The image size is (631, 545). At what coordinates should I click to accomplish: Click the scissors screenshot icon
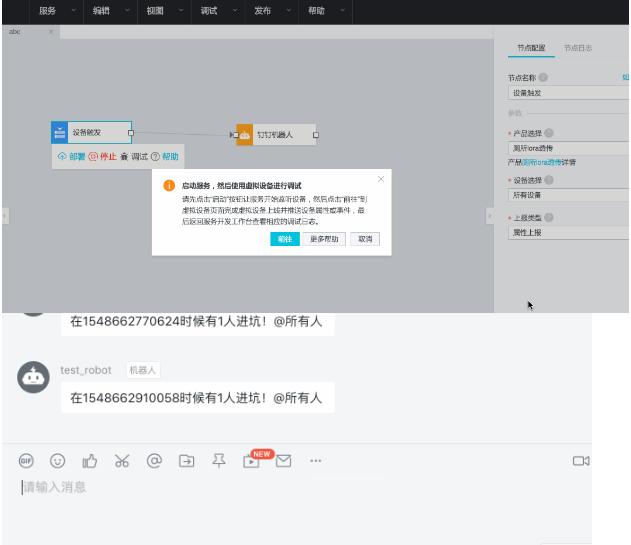122,461
